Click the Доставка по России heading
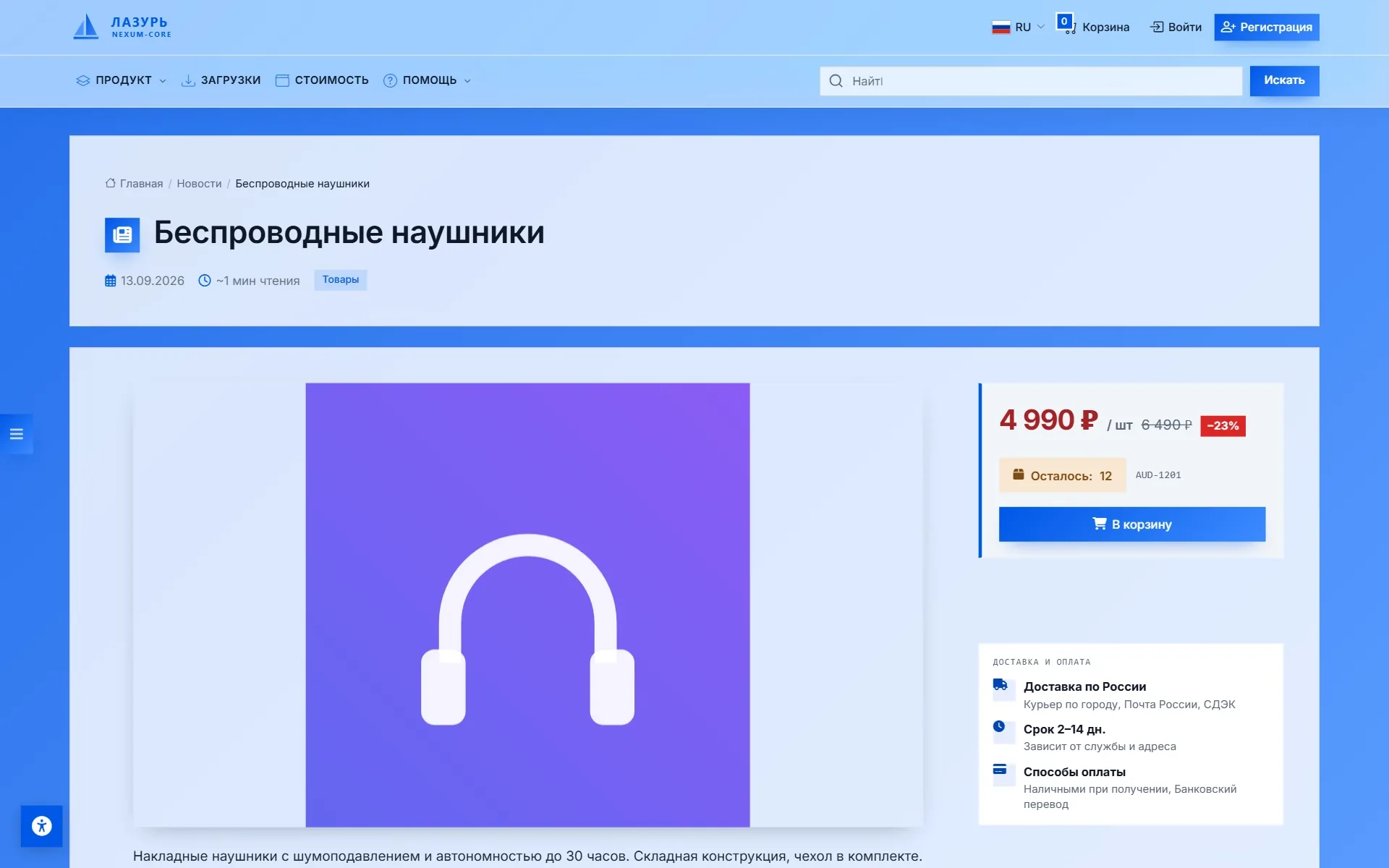Image resolution: width=1389 pixels, height=868 pixels. 1084,686
